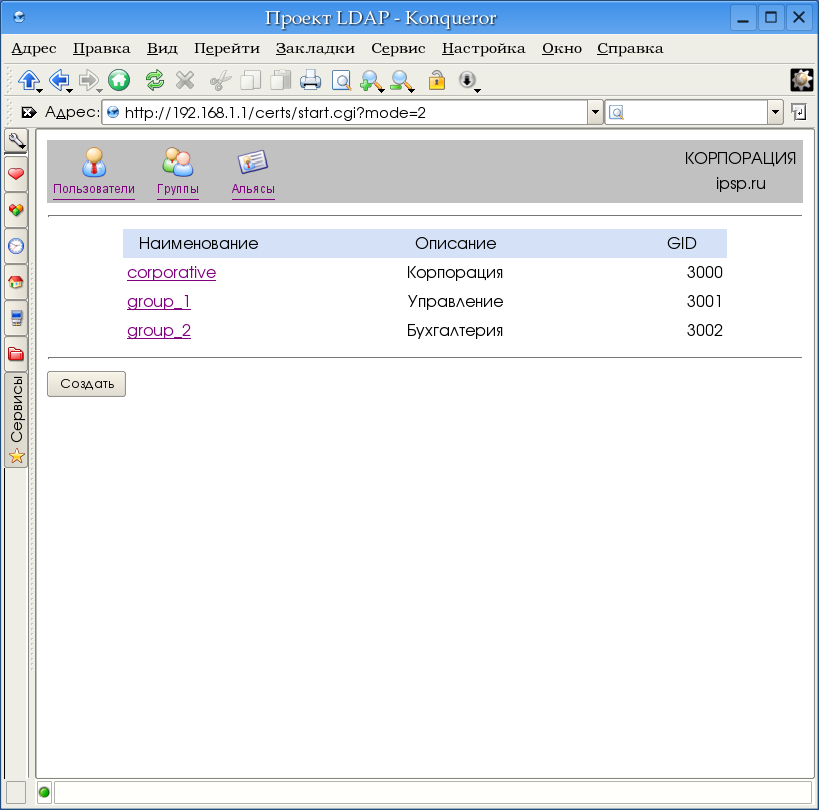Screen dimensions: 819x810
Task: Open the Настройка menu
Action: coord(483,48)
